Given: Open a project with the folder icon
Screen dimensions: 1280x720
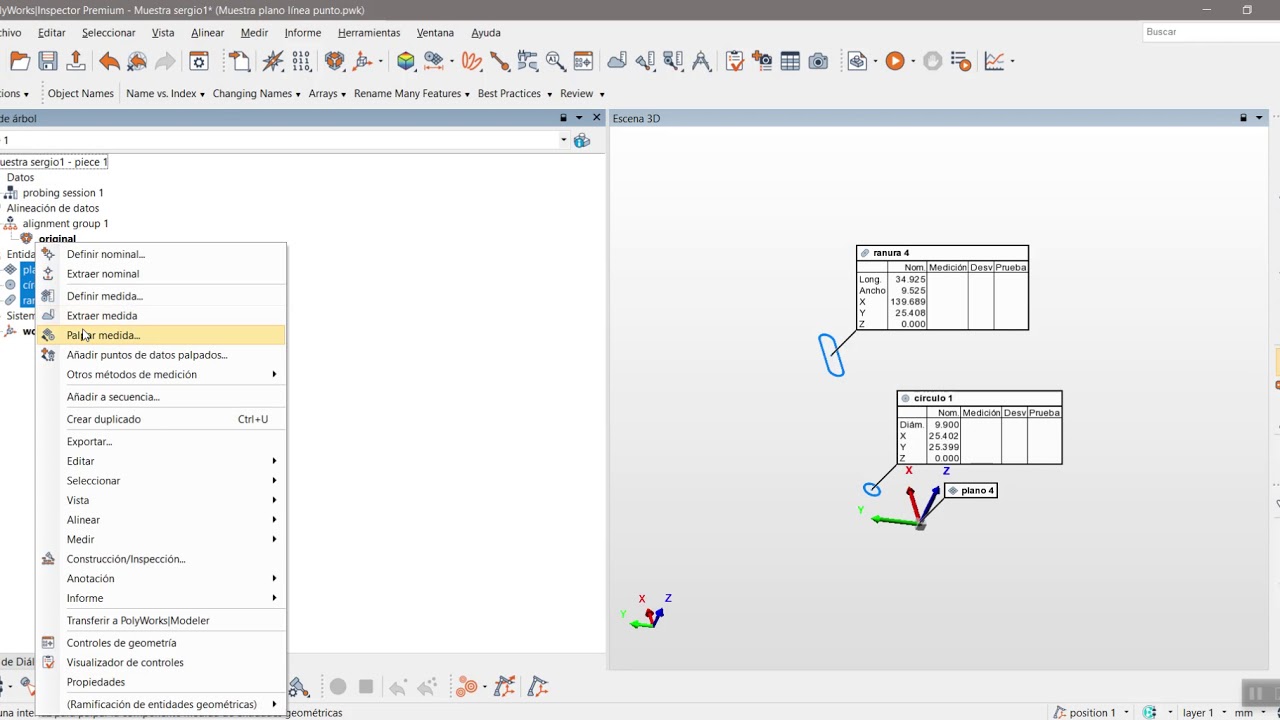Looking at the screenshot, I should click(20, 61).
